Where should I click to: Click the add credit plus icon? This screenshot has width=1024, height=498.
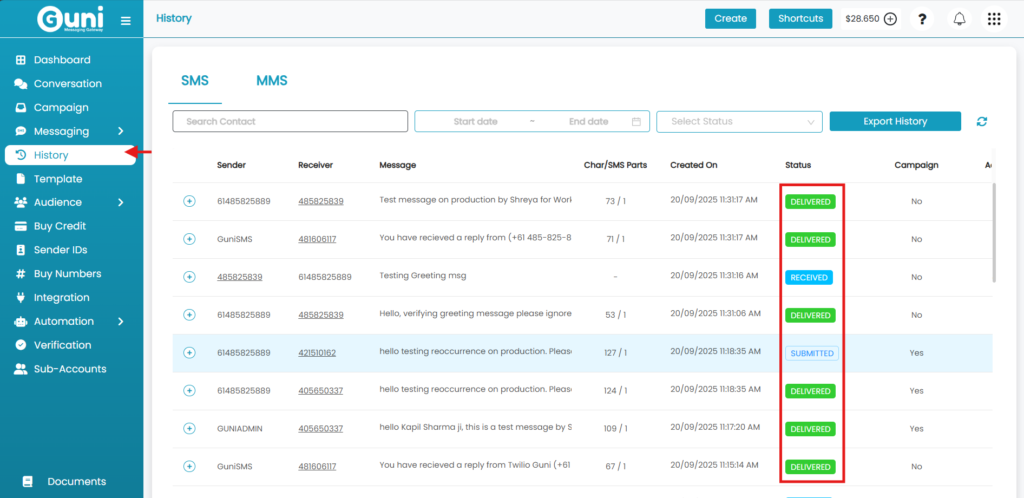pyautogui.click(x=890, y=19)
